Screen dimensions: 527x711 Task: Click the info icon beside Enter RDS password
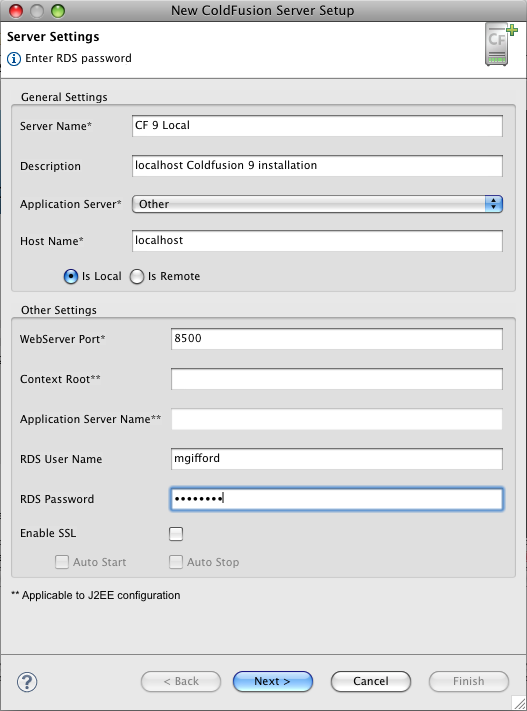tap(14, 58)
